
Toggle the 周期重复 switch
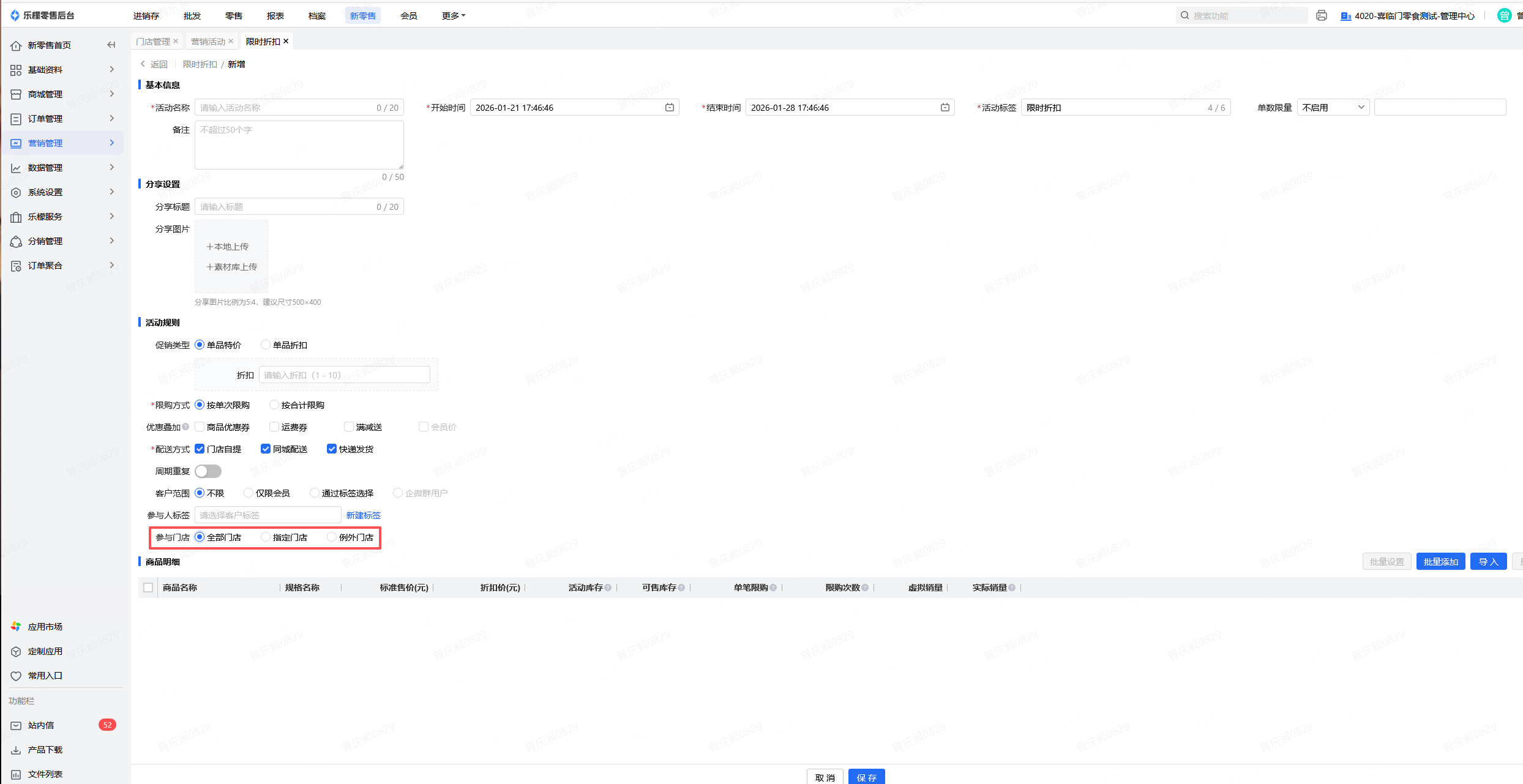[x=208, y=471]
